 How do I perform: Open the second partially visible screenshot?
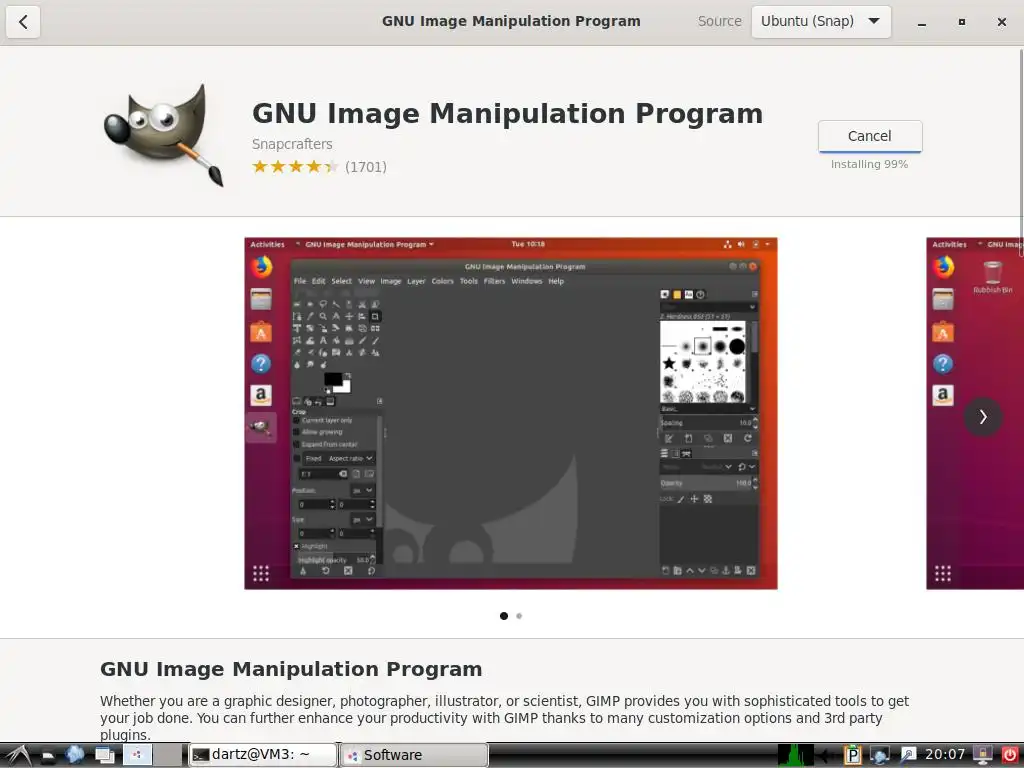(x=974, y=413)
